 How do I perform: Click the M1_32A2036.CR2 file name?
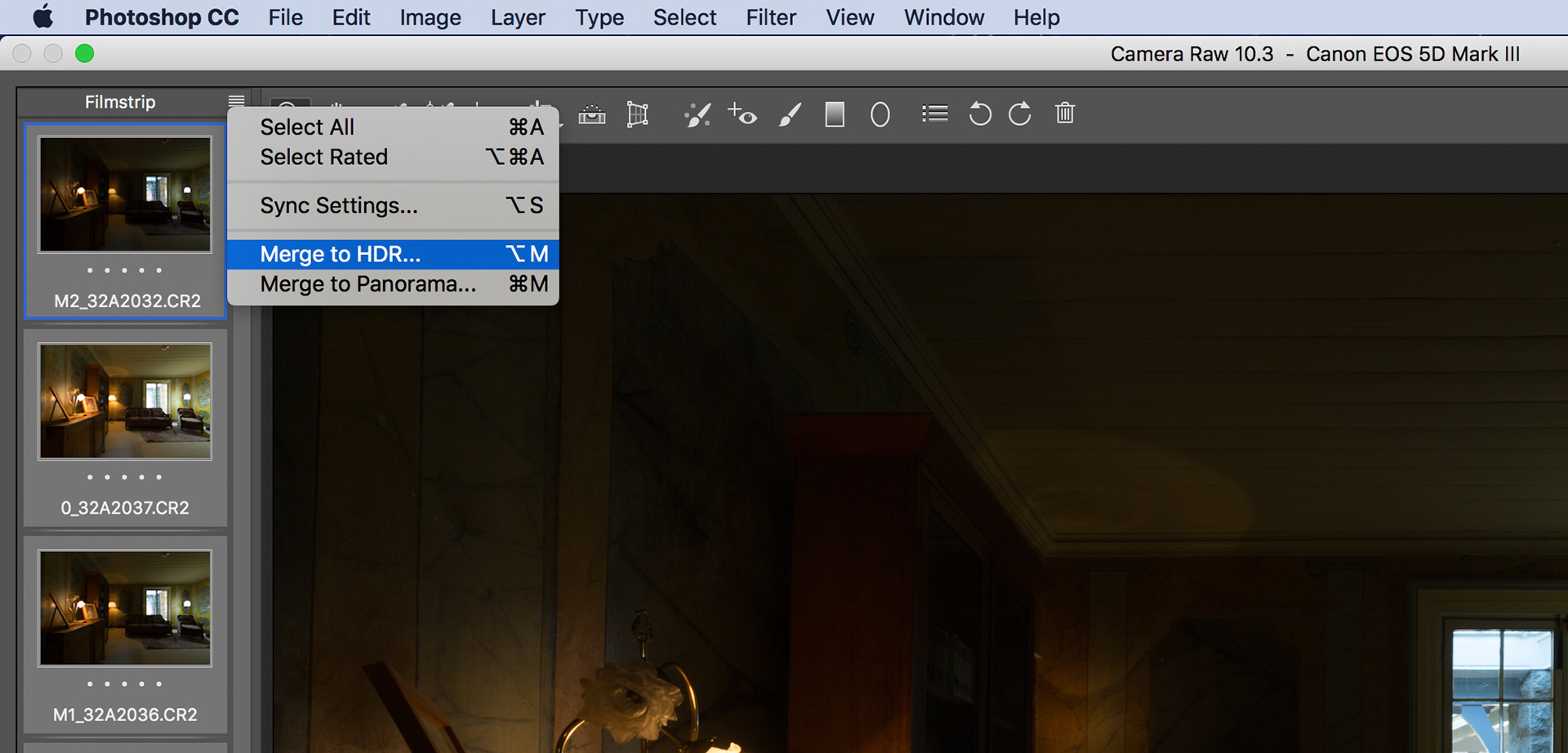tap(125, 715)
